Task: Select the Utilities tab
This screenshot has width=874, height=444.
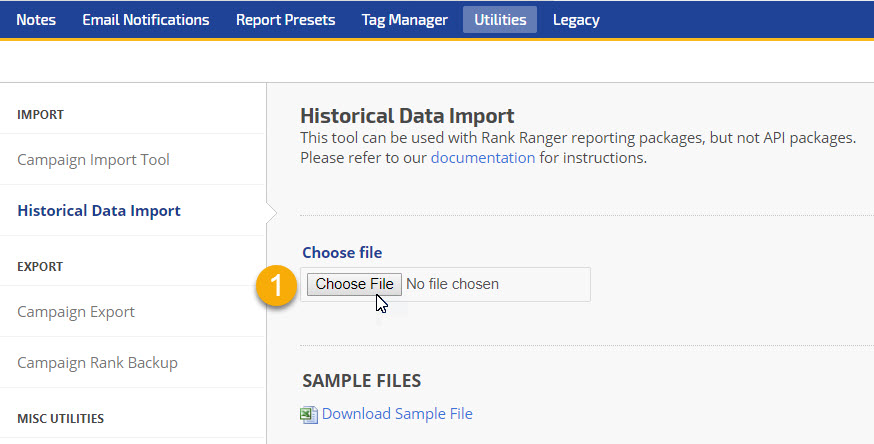Action: (x=500, y=19)
